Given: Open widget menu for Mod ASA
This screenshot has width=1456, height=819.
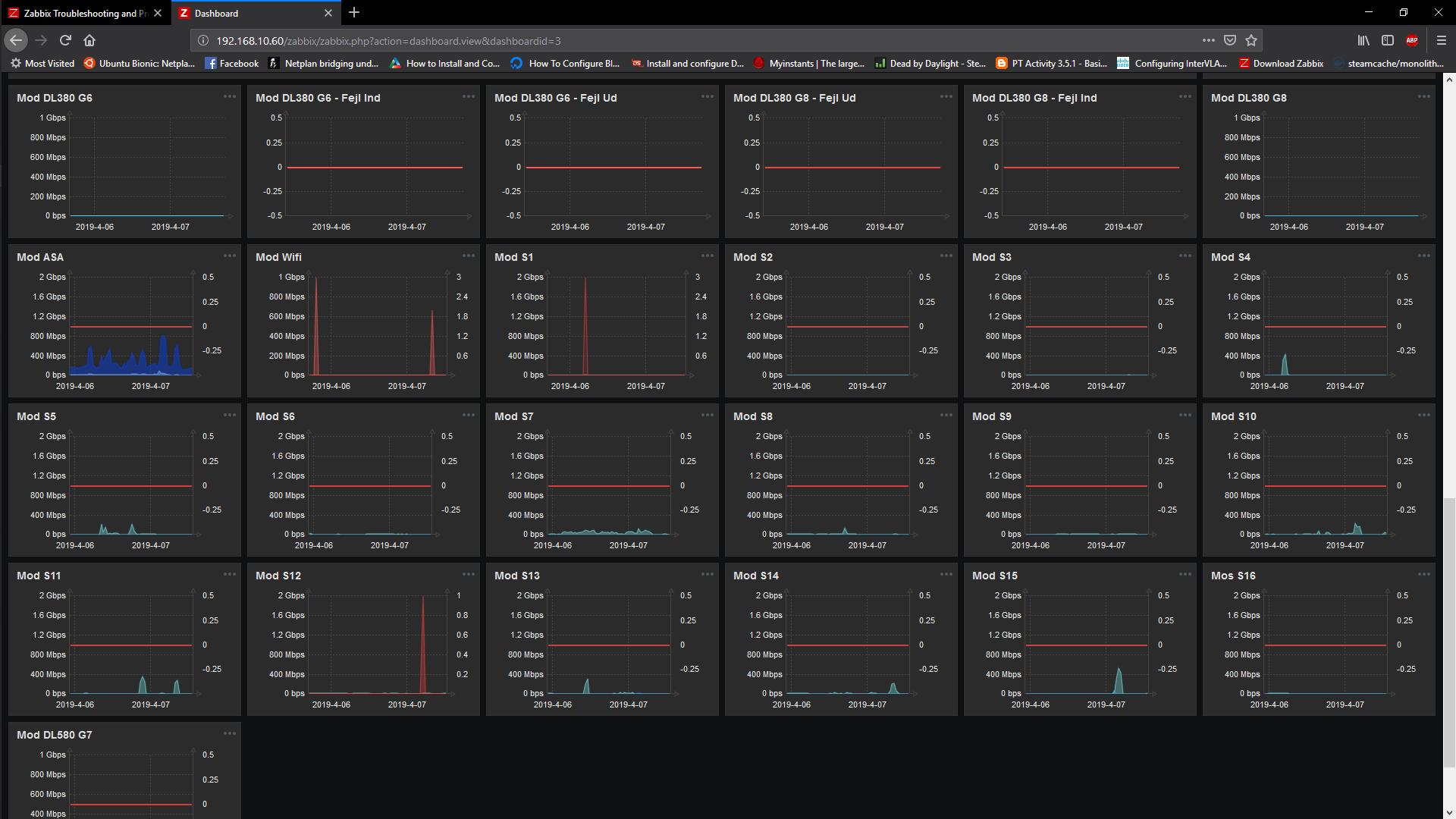Looking at the screenshot, I should pyautogui.click(x=229, y=256).
